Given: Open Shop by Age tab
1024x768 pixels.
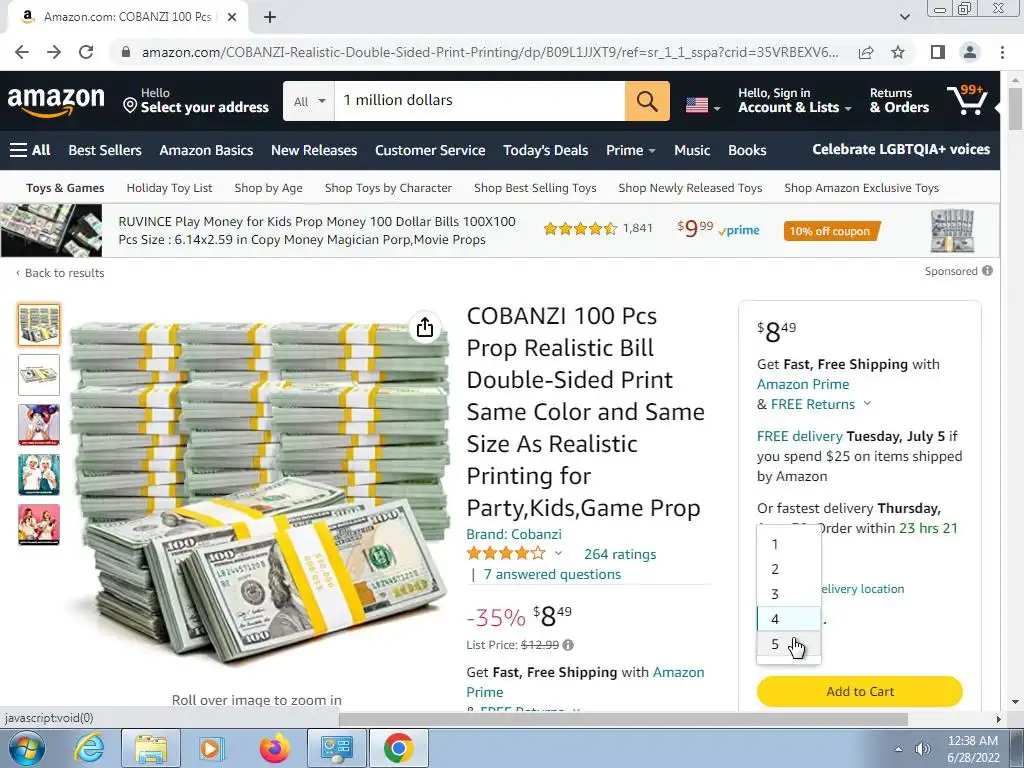Looking at the screenshot, I should point(268,188).
